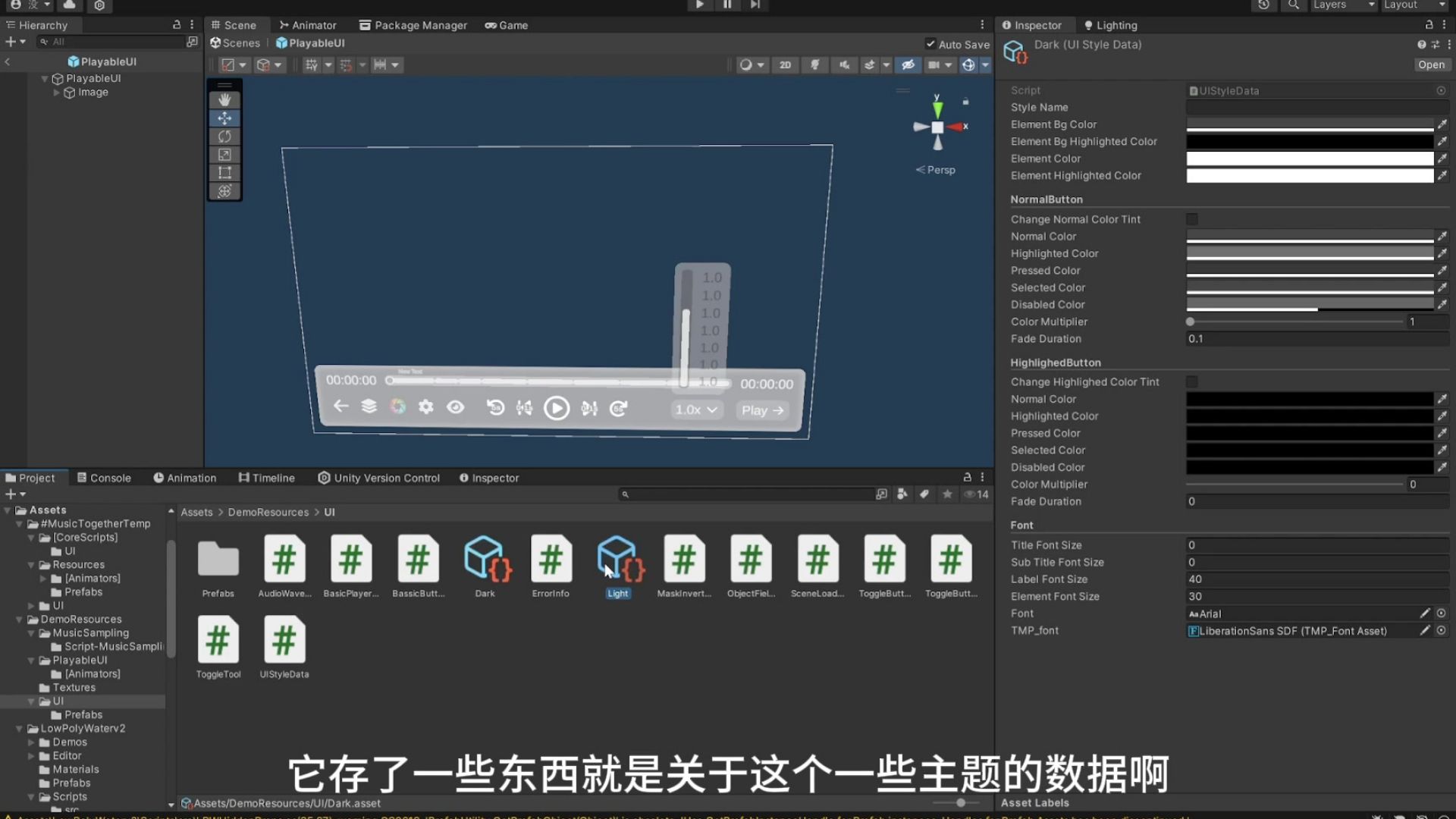
Task: Open the global search icon
Action: coord(1294,5)
